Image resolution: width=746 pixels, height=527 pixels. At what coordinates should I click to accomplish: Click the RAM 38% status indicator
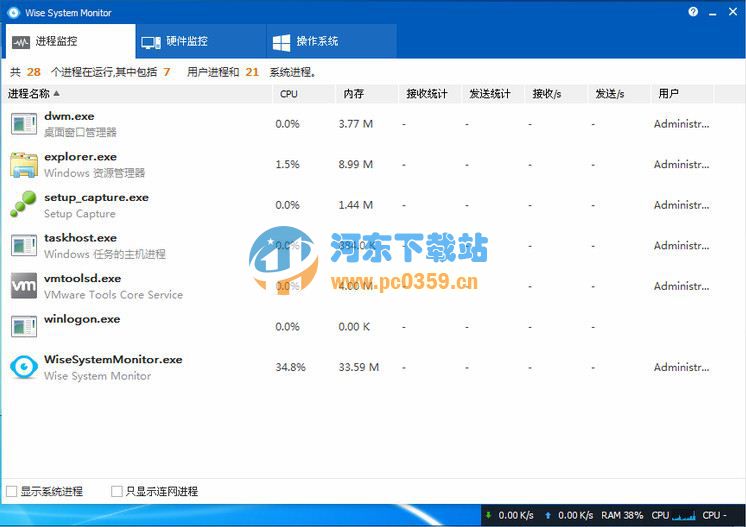click(622, 516)
